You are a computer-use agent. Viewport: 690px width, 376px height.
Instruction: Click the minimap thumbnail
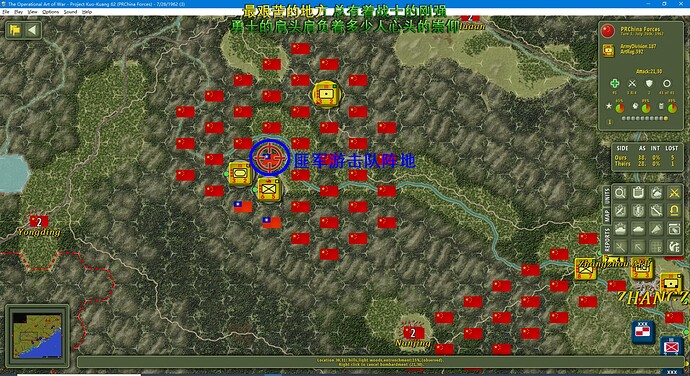click(x=37, y=335)
